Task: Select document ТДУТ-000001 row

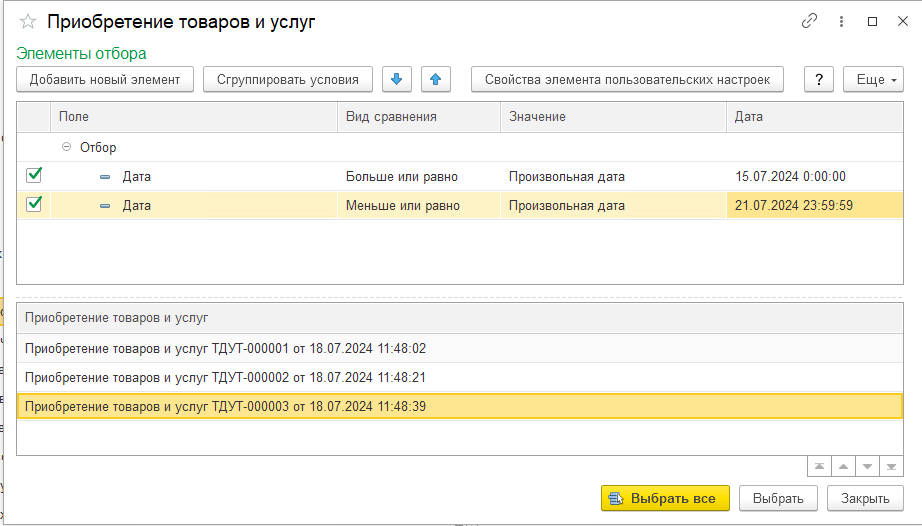Action: click(x=460, y=349)
